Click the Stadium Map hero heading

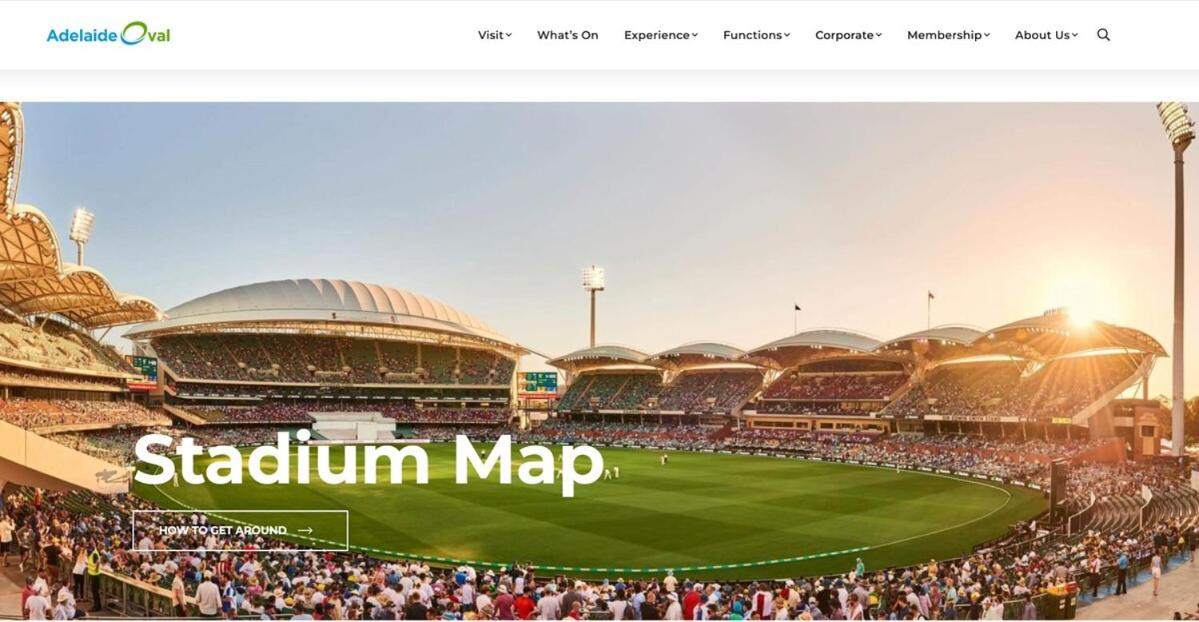click(369, 461)
